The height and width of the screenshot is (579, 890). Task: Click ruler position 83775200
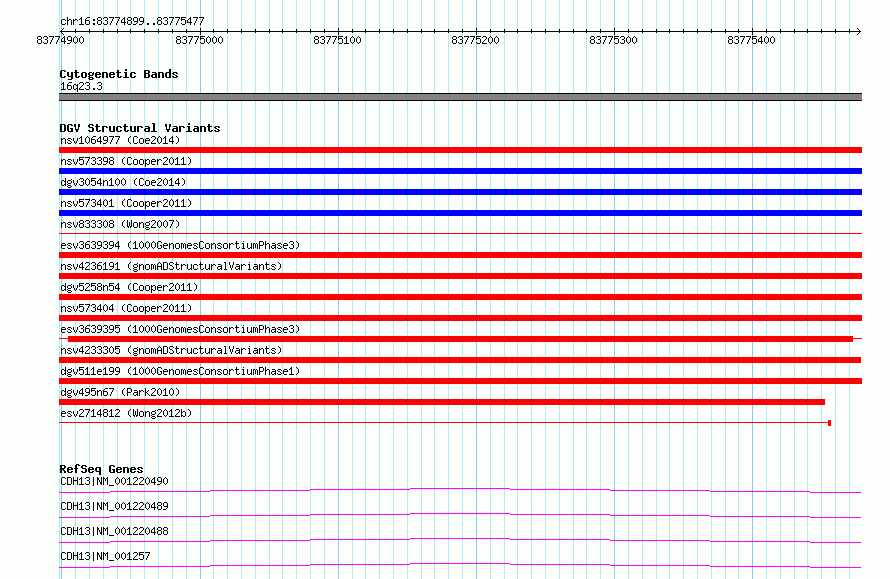pyautogui.click(x=475, y=40)
